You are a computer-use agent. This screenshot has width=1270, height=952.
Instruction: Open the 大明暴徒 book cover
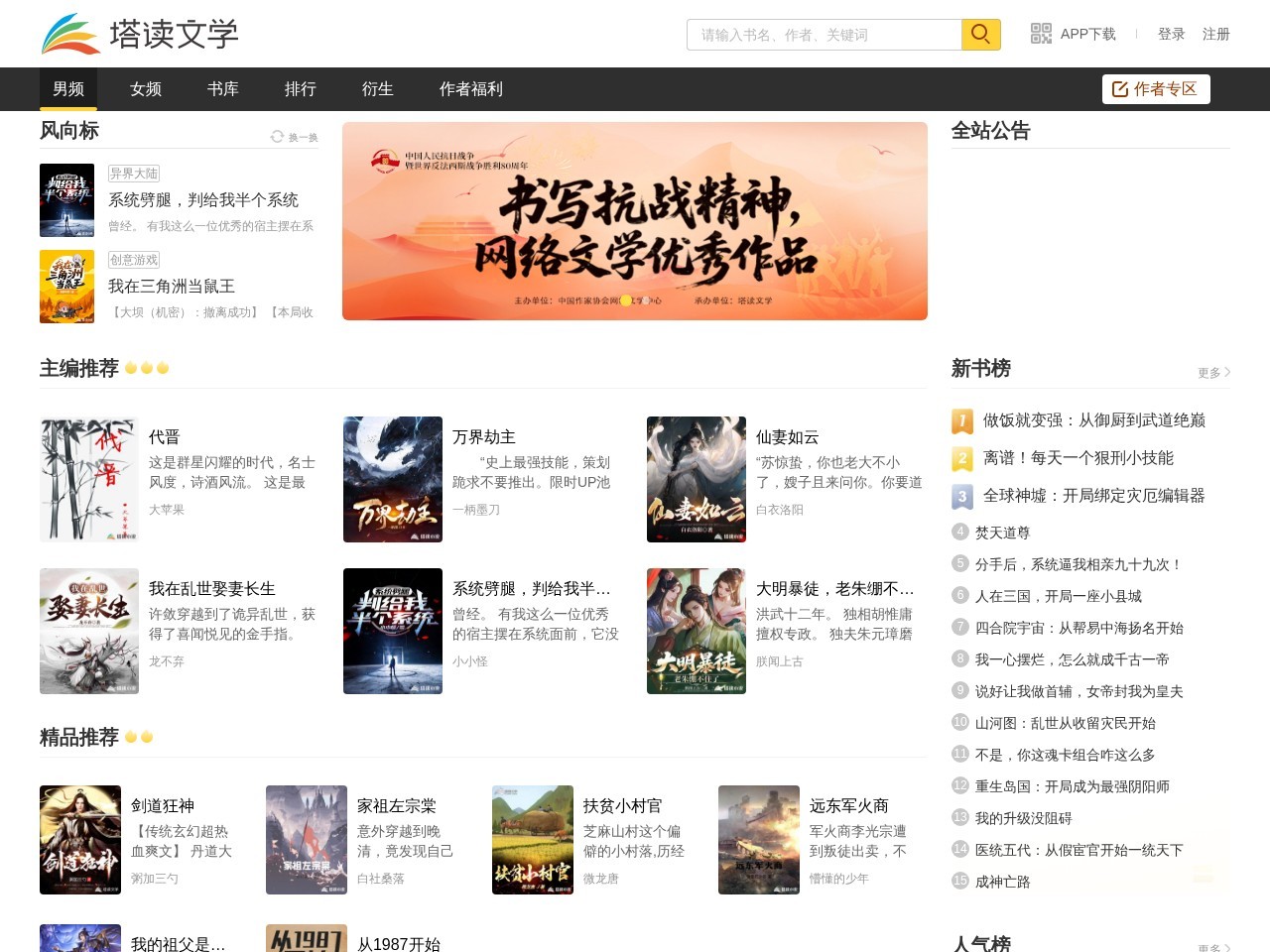pyautogui.click(x=697, y=631)
